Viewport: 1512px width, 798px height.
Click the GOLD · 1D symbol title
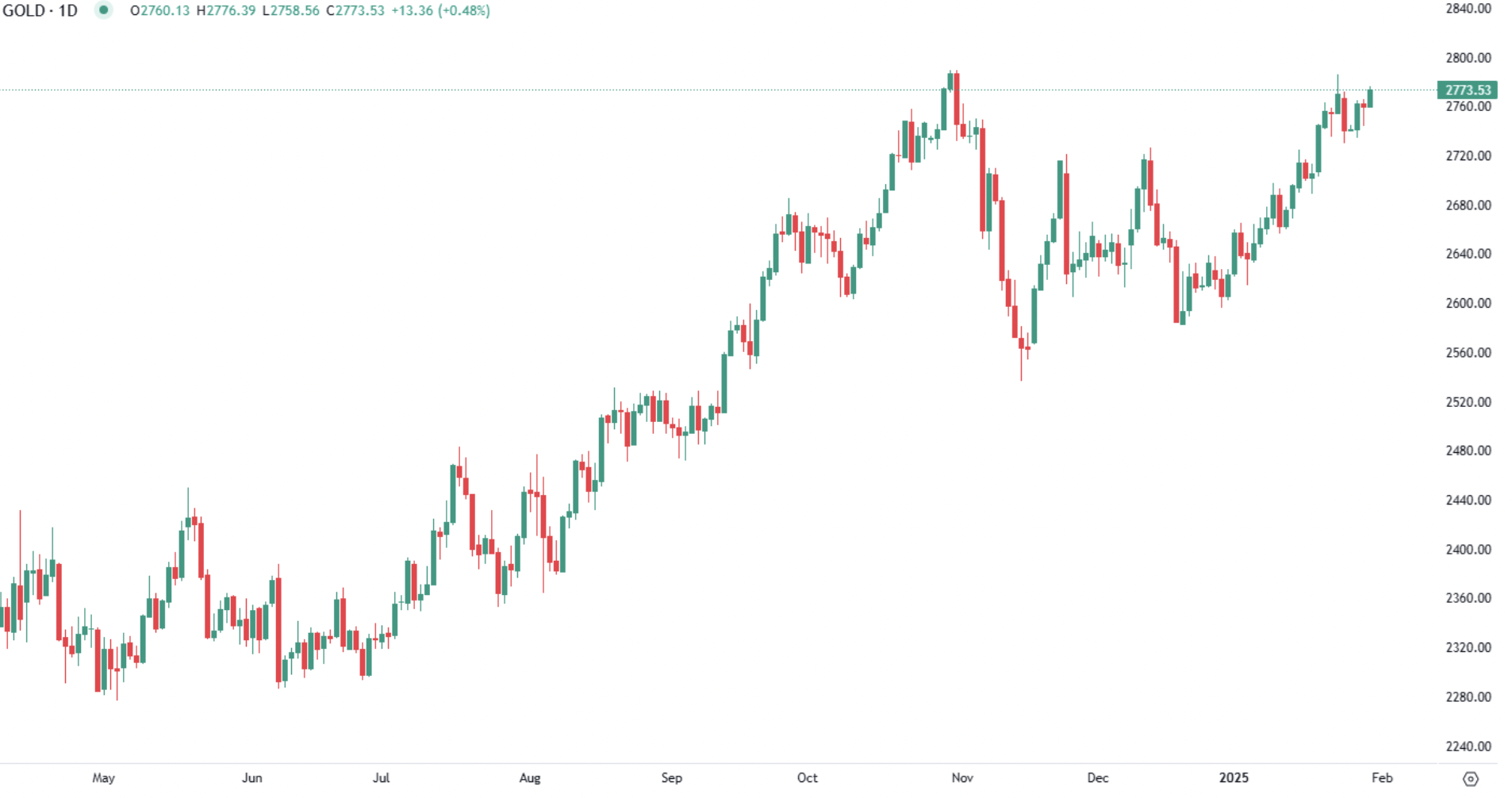(40, 11)
